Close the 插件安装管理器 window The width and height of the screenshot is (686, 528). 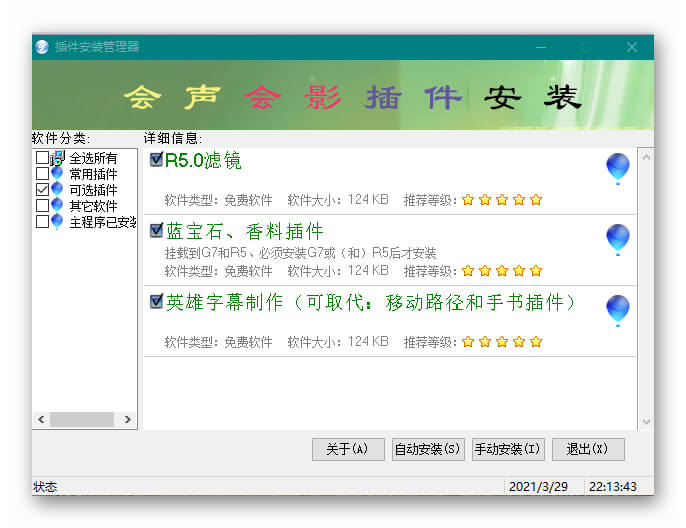[632, 47]
